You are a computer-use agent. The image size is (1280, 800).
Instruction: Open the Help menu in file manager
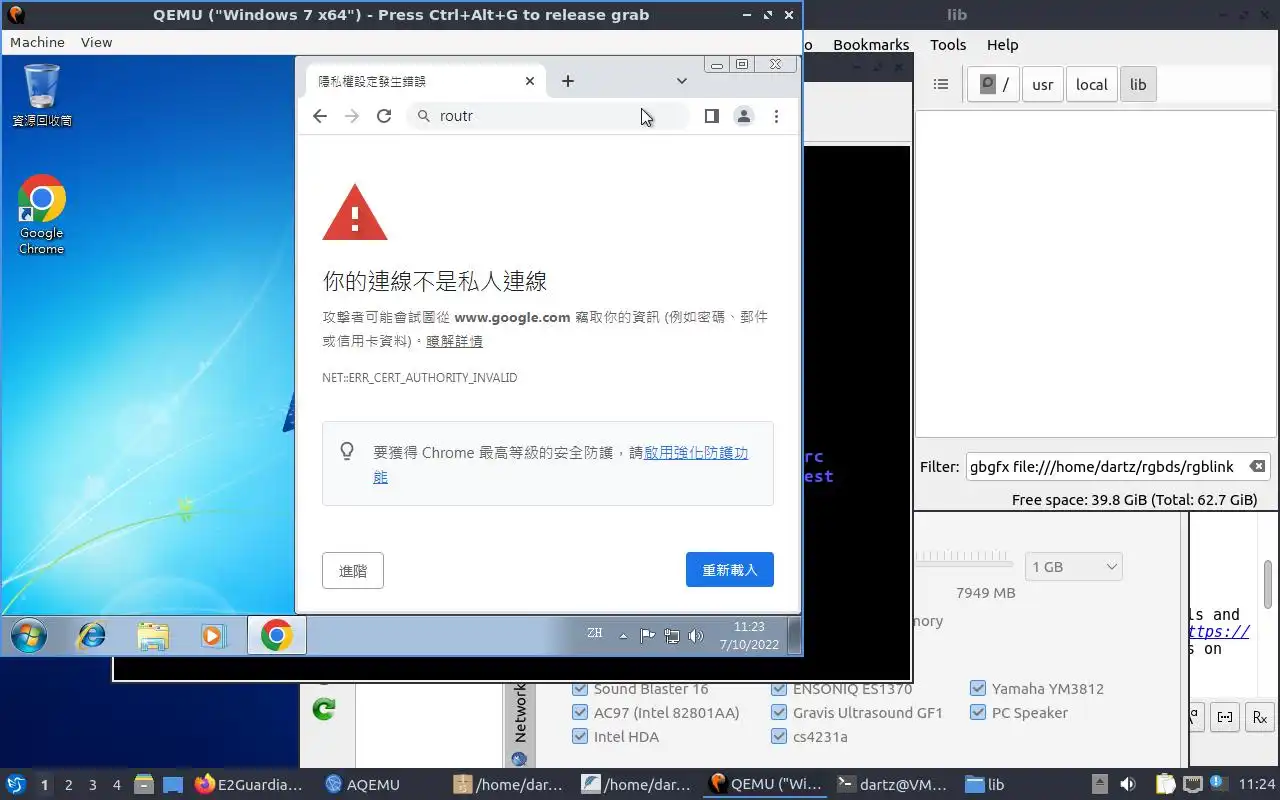coord(1002,44)
